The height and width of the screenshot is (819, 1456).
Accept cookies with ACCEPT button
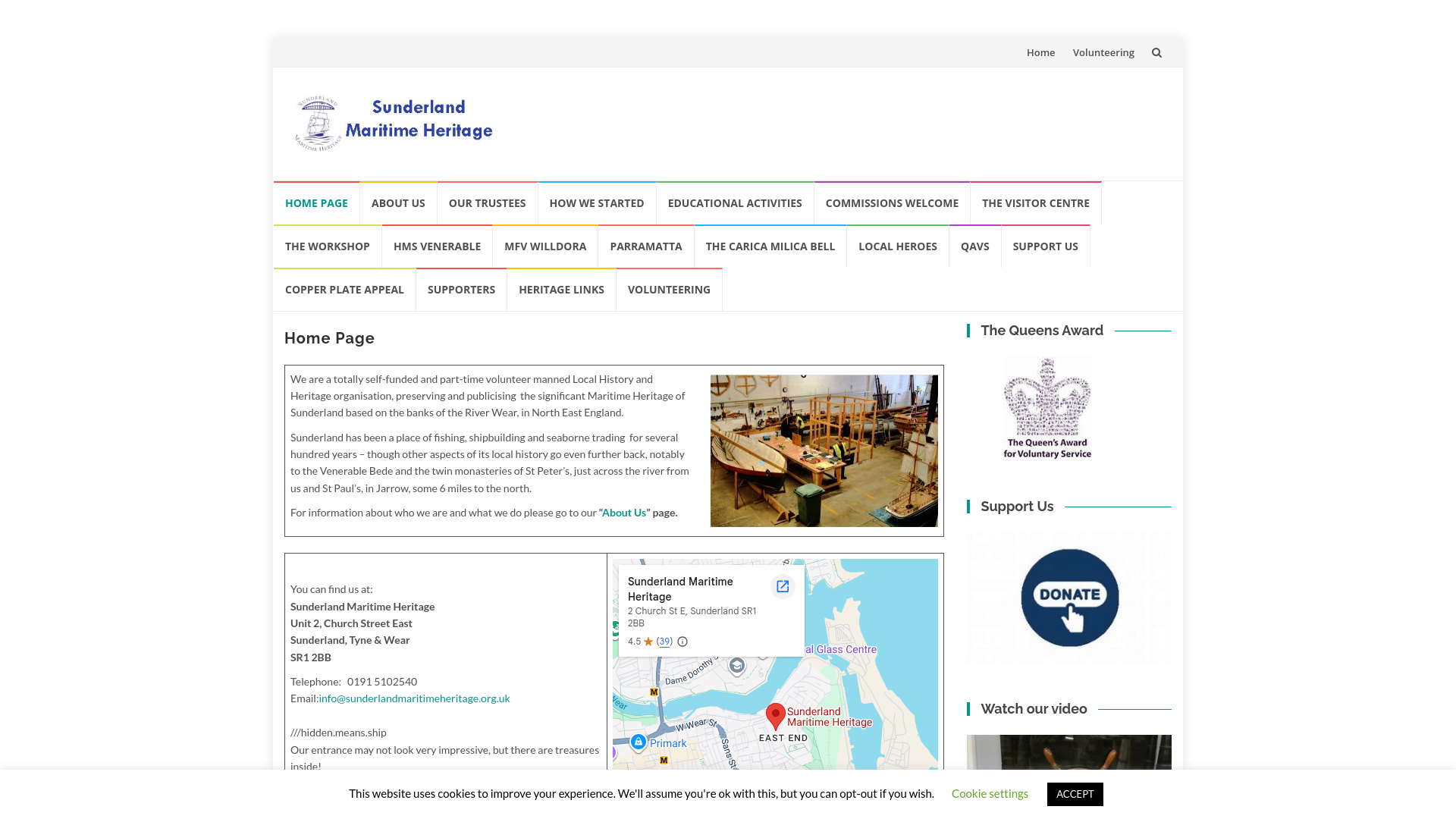tap(1075, 794)
